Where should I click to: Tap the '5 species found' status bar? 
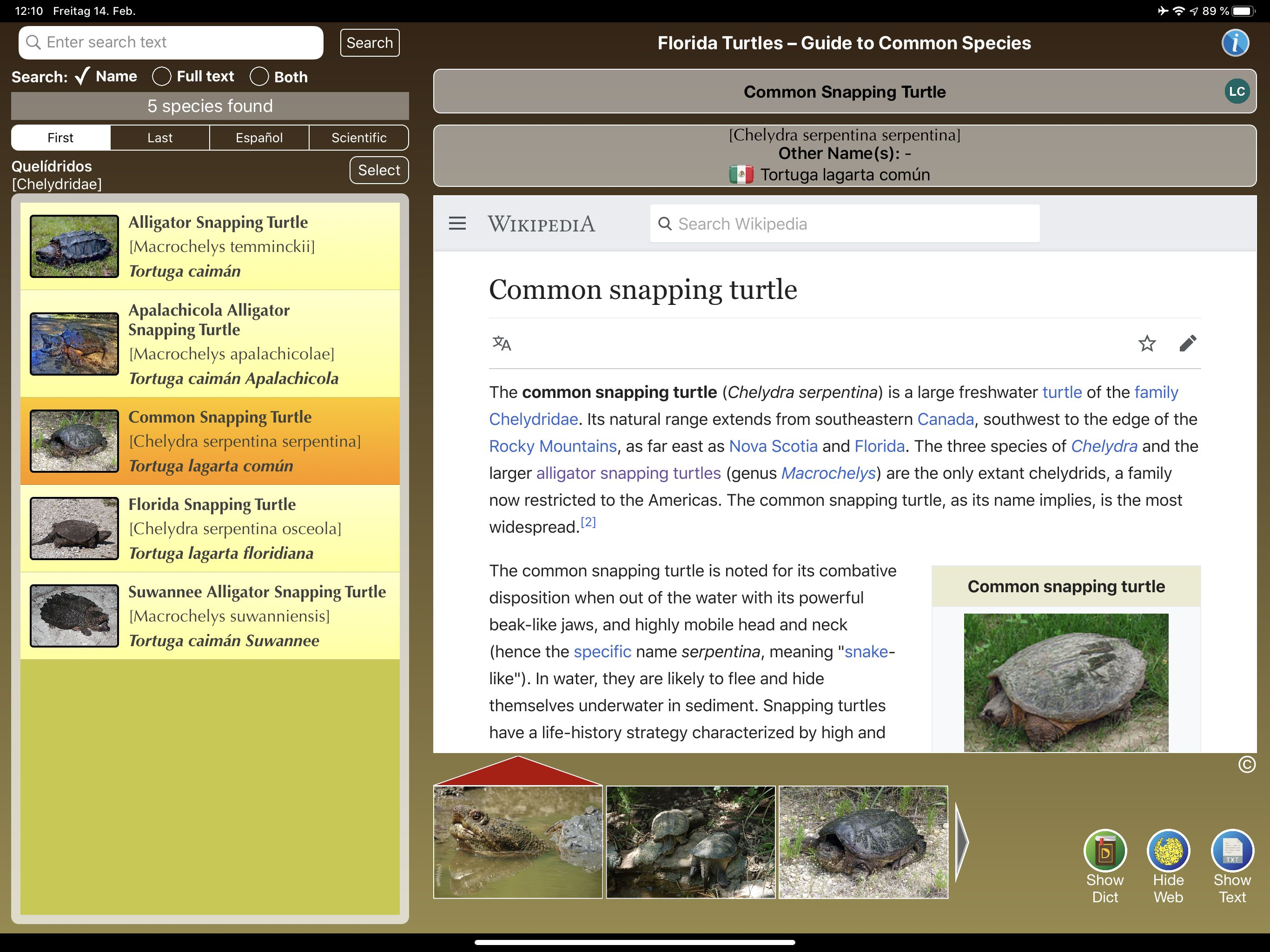(210, 106)
